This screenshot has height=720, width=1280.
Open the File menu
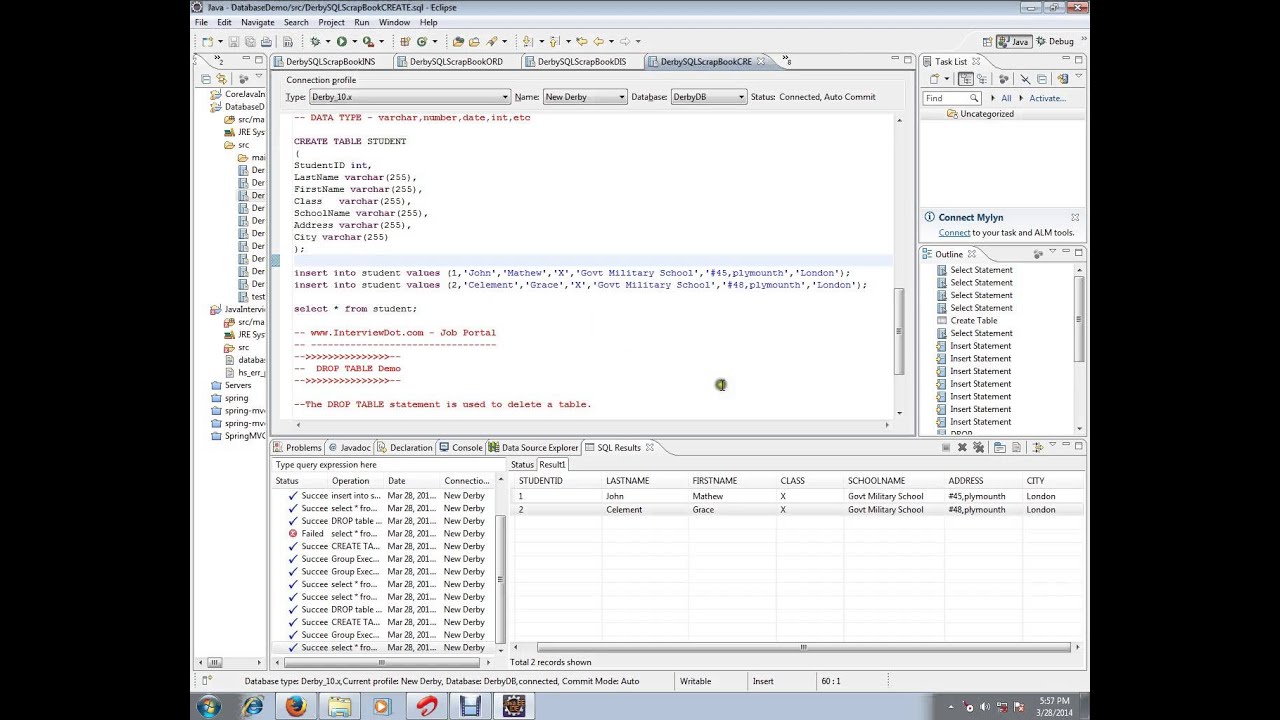pyautogui.click(x=201, y=22)
